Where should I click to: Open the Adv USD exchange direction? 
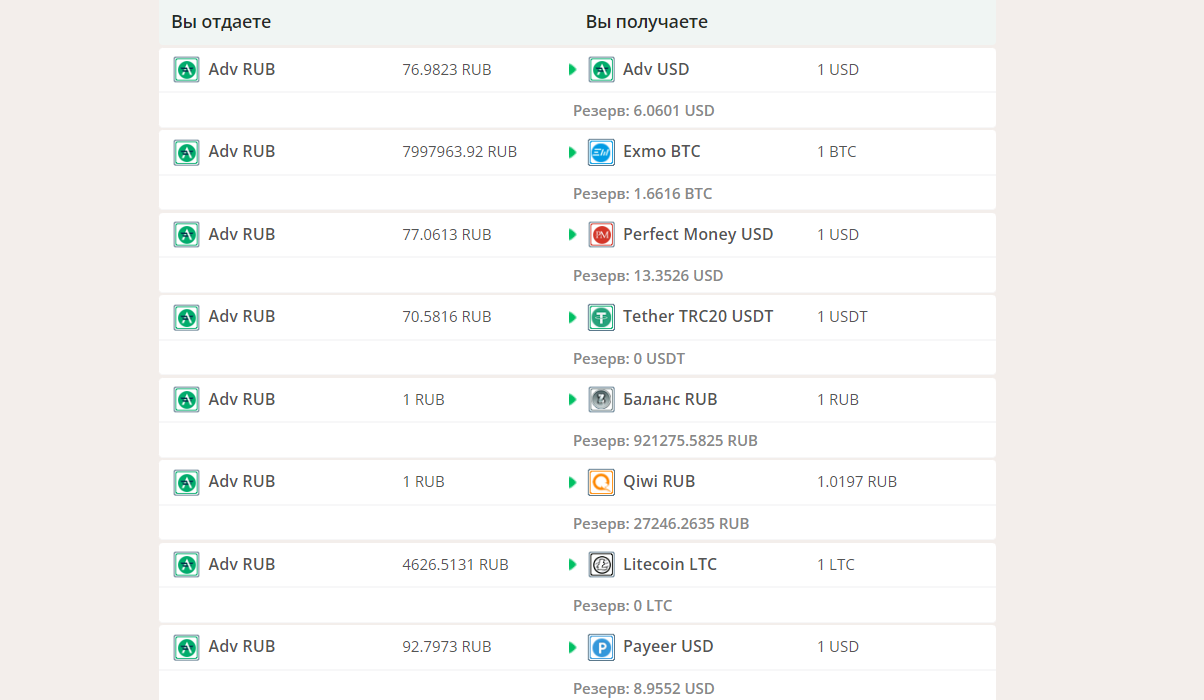click(577, 88)
